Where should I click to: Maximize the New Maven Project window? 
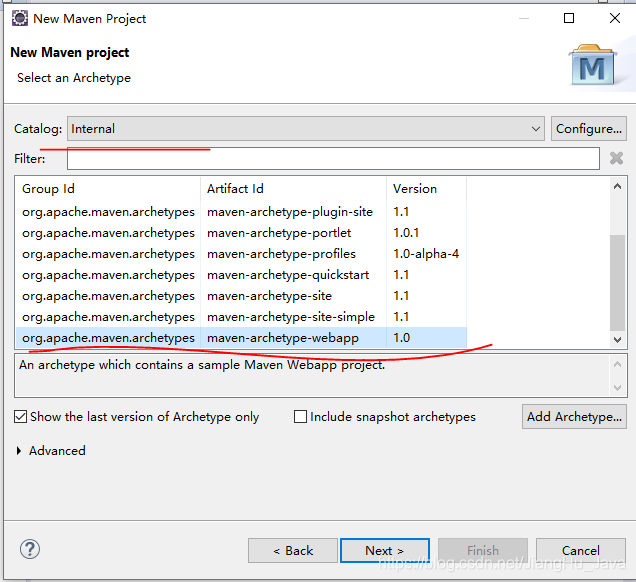click(569, 18)
